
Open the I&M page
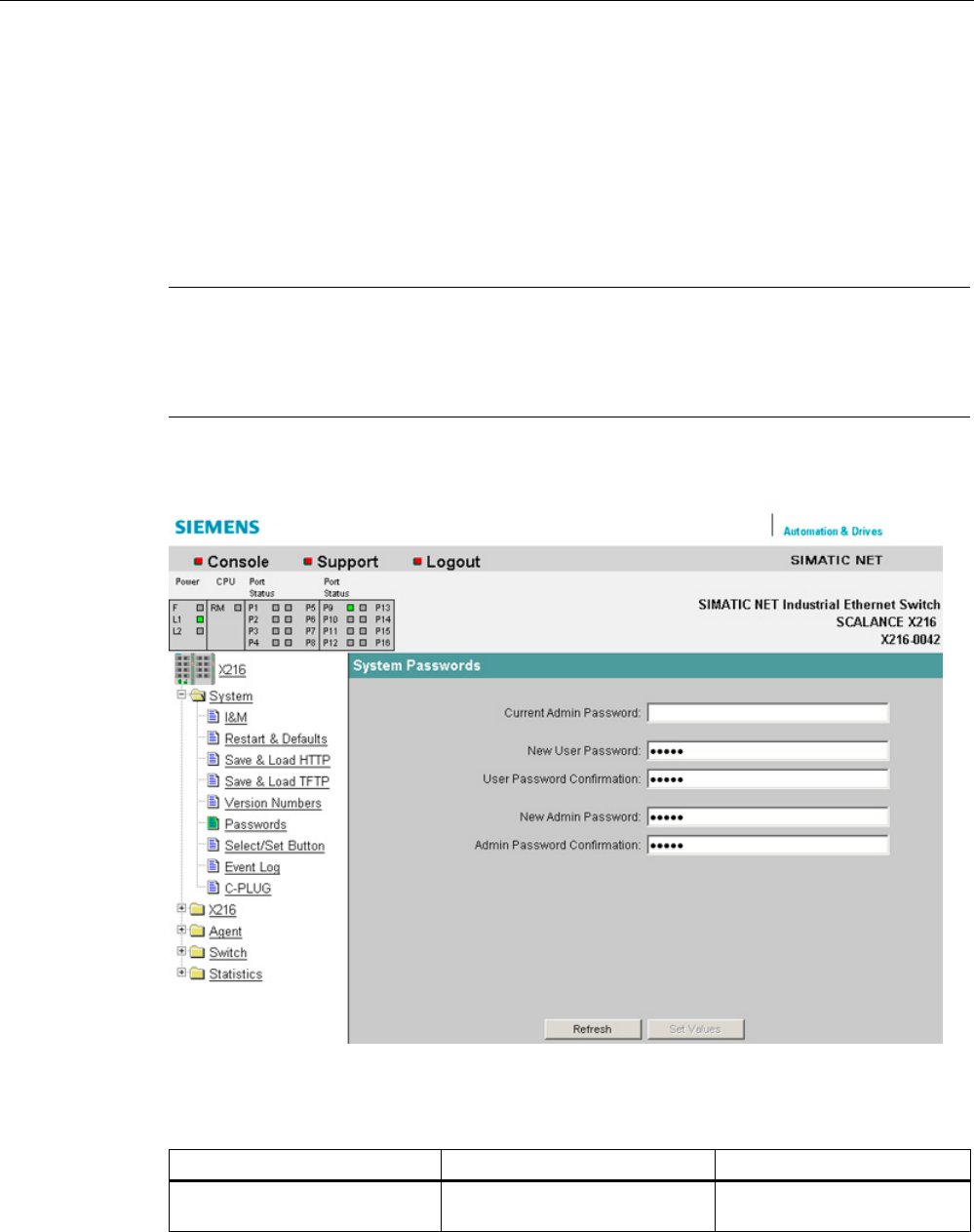[236, 718]
